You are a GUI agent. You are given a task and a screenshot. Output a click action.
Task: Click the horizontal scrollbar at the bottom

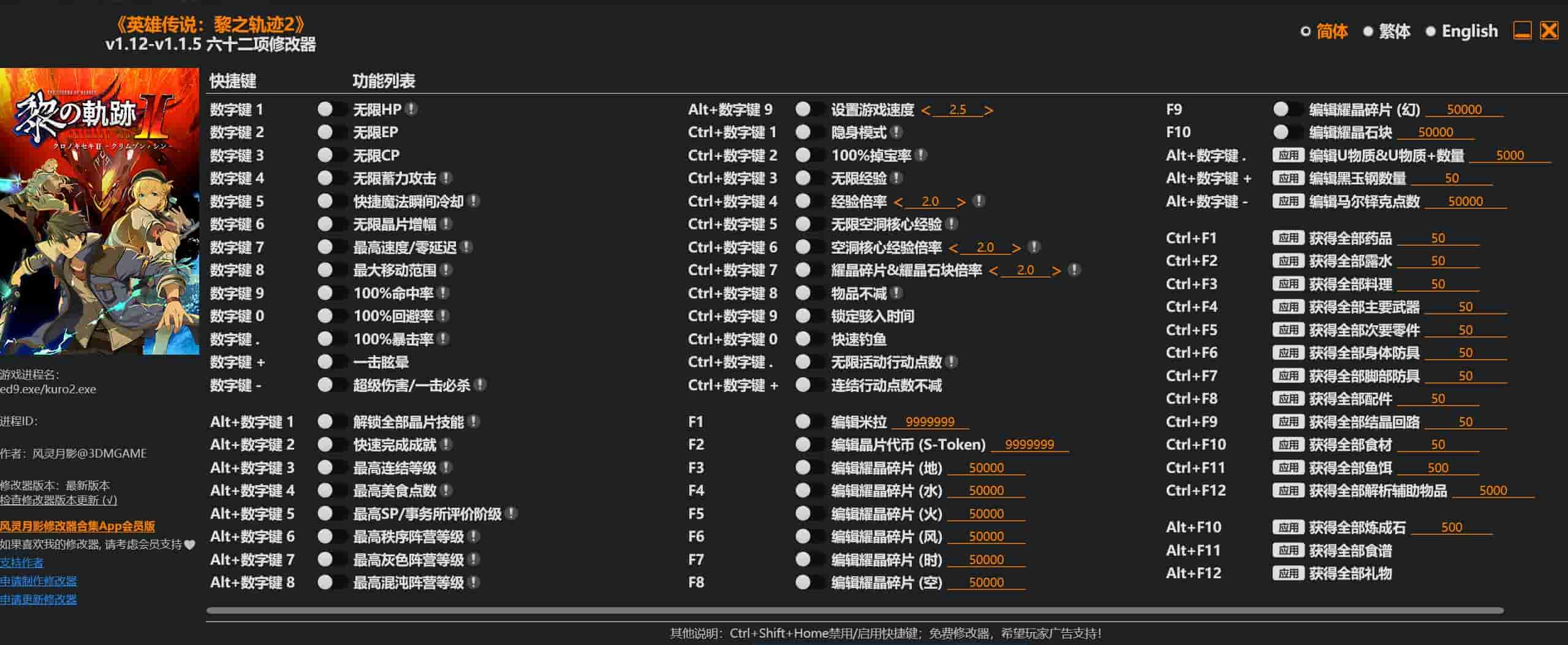(x=854, y=610)
